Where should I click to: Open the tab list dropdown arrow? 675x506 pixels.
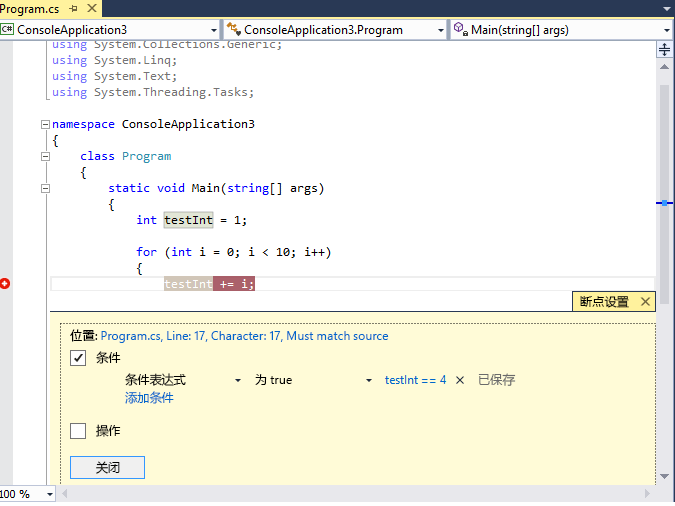click(x=667, y=9)
